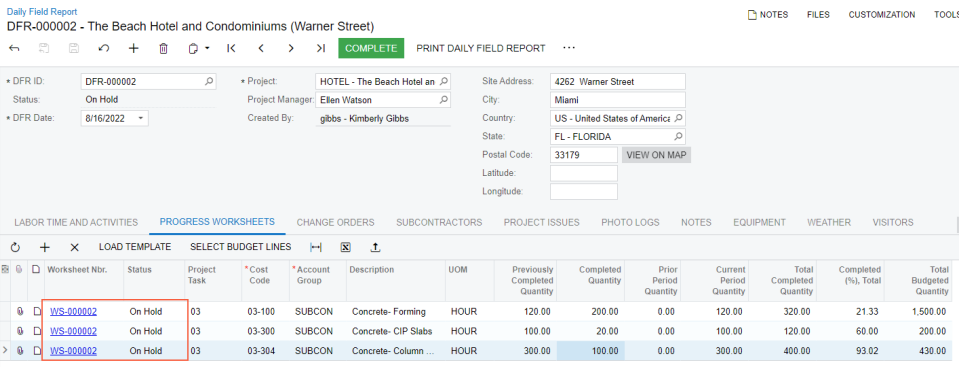Open the Project Manager lookup magnifier
The image size is (962, 374).
[x=444, y=99]
